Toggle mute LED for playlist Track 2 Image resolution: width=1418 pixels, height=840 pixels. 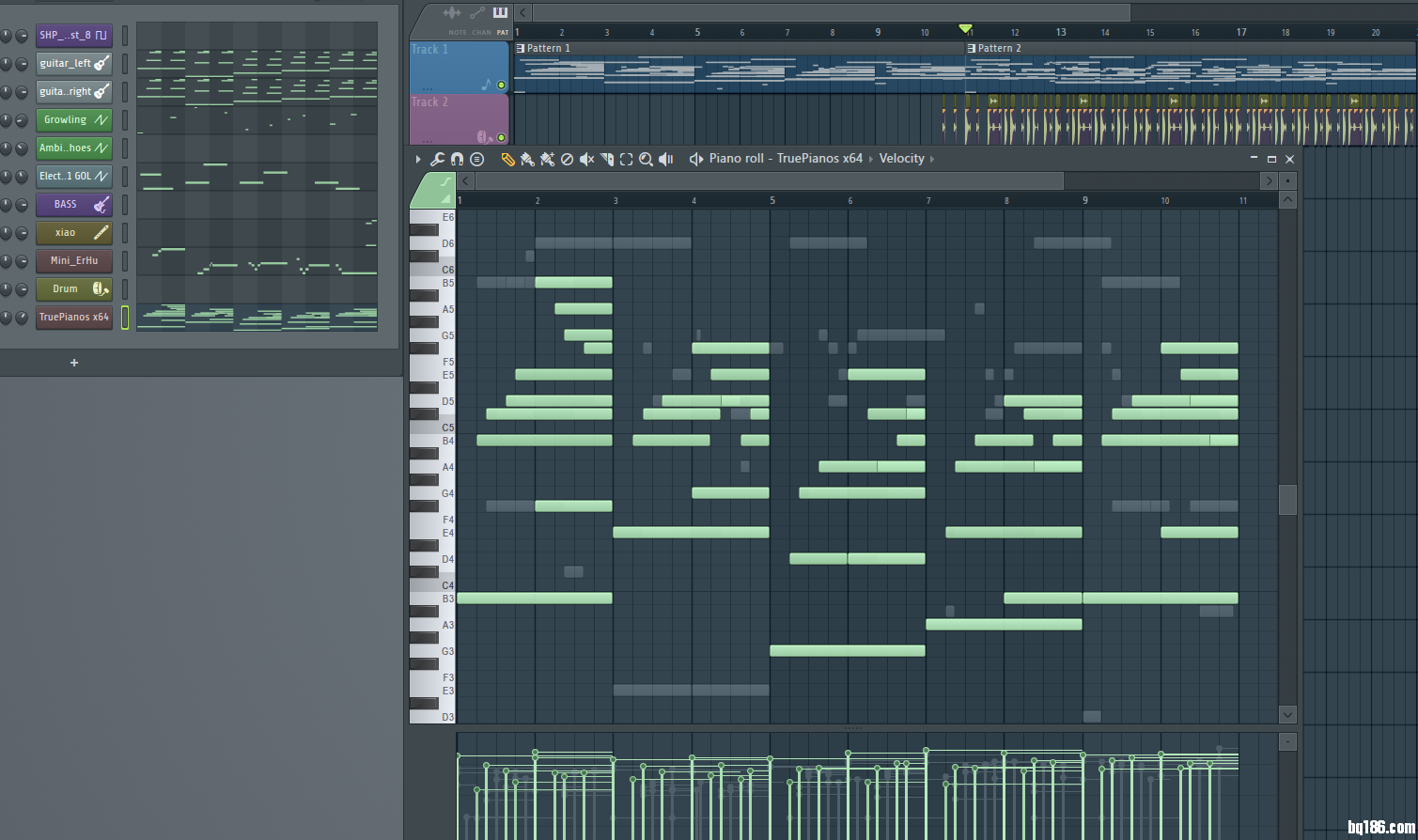501,138
